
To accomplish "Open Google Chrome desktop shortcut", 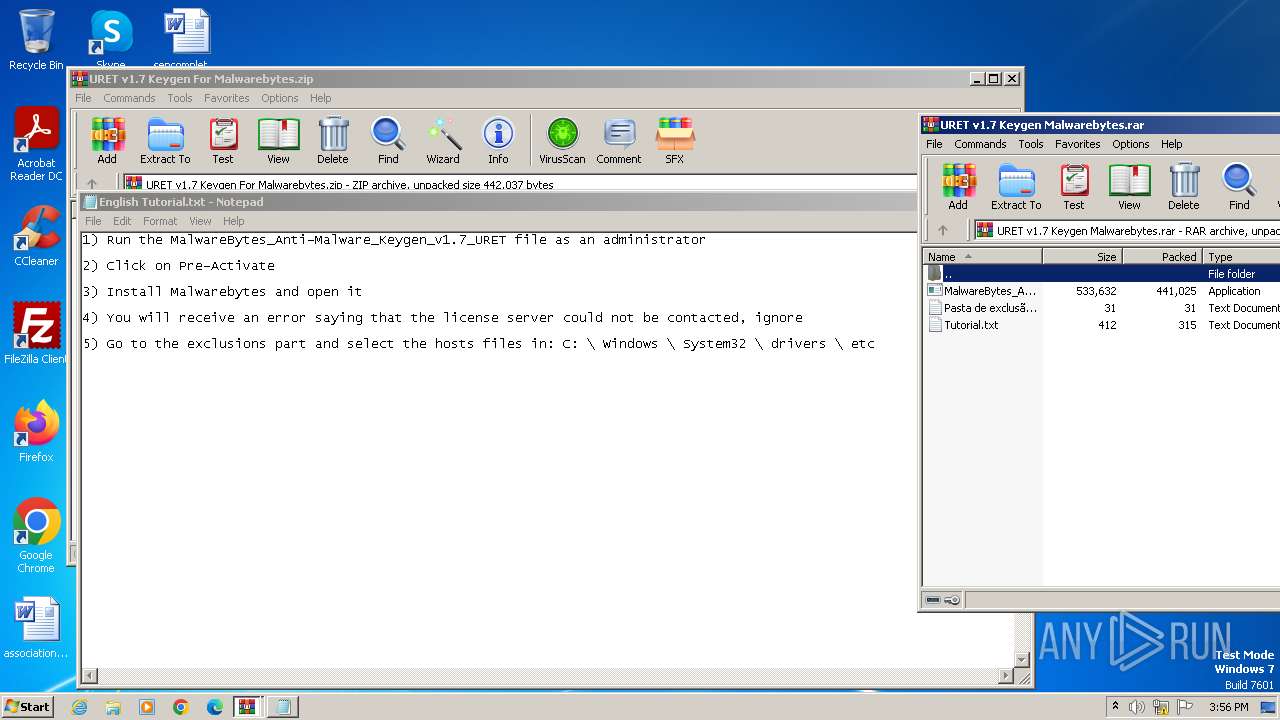I will point(36,535).
